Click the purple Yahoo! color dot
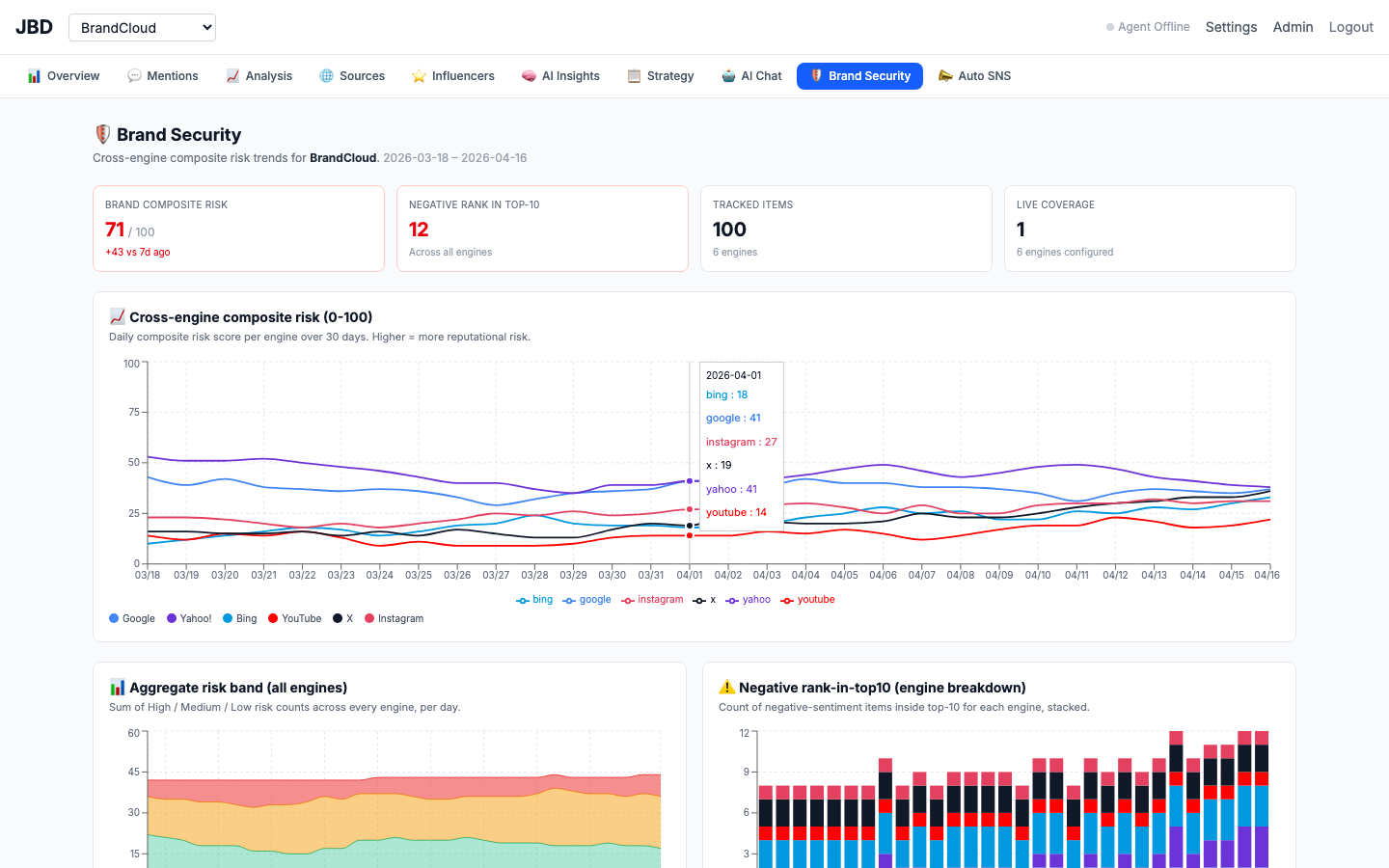Viewport: 1389px width, 868px height. click(x=172, y=618)
